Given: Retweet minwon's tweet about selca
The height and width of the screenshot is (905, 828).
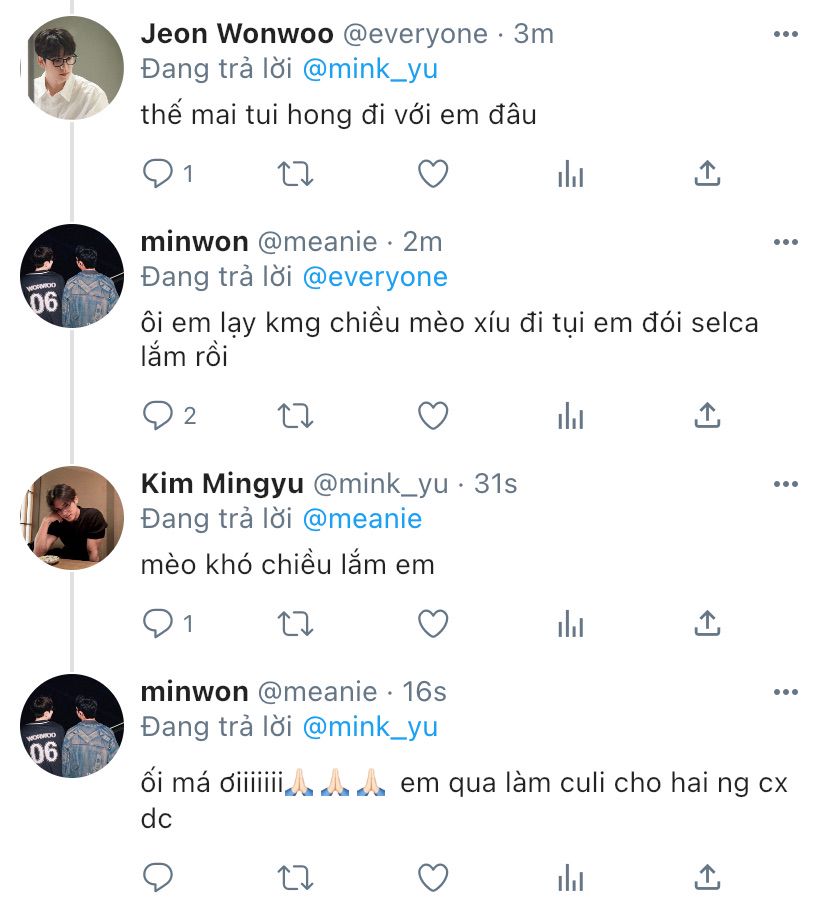Looking at the screenshot, I should click(295, 414).
